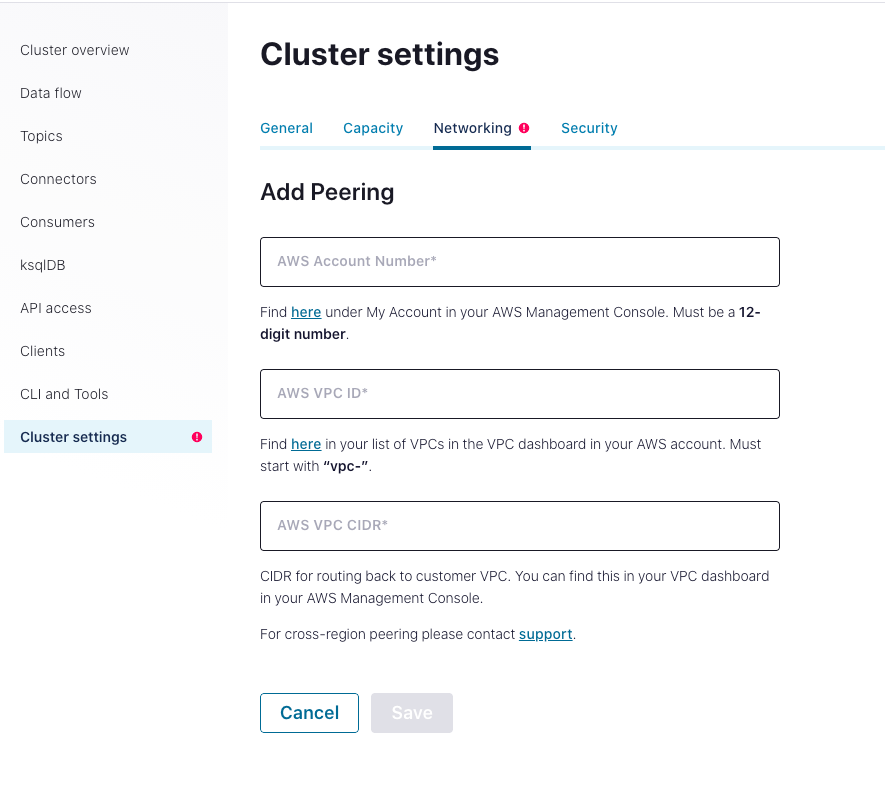Select the AWS VPC CIDR input
Image resolution: width=885 pixels, height=808 pixels.
tap(519, 526)
